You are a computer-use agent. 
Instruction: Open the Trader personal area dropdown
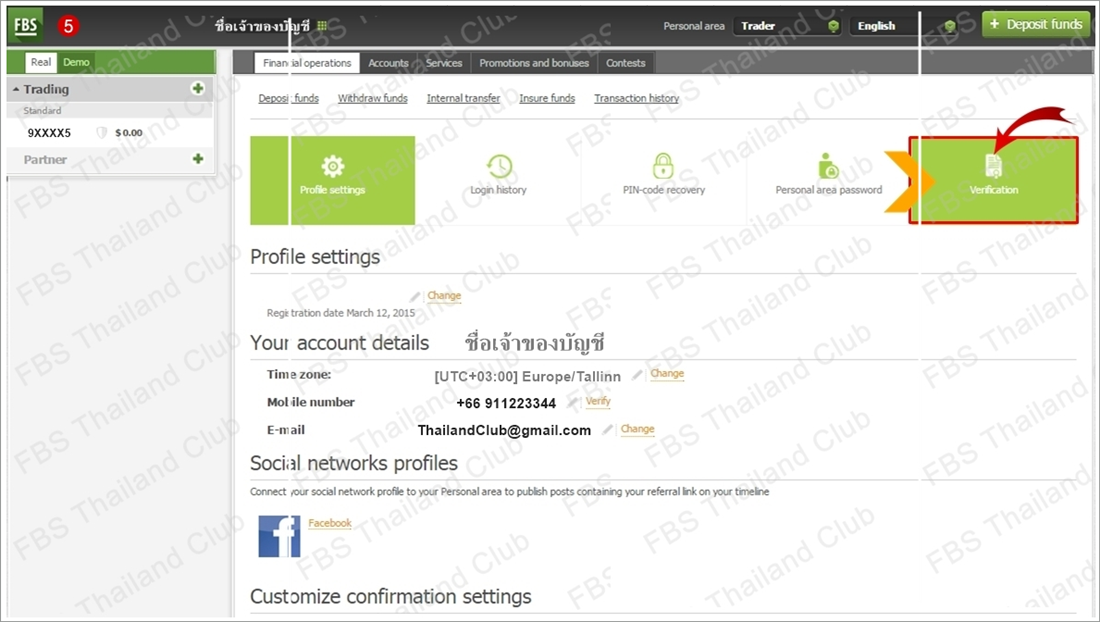[x=788, y=26]
